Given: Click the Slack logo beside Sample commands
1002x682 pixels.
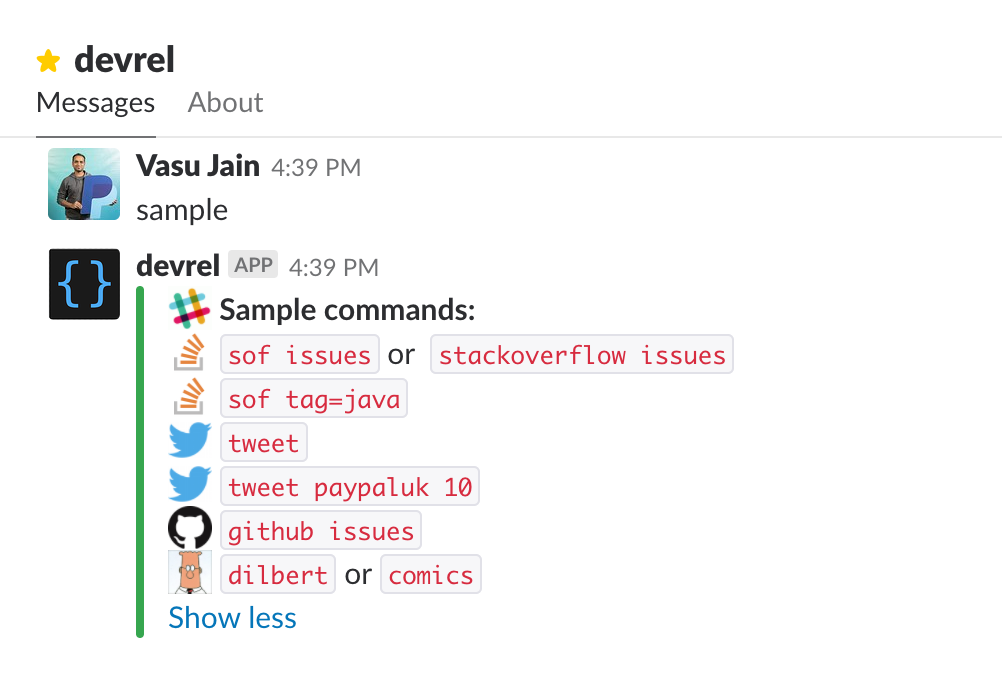Looking at the screenshot, I should pos(189,310).
